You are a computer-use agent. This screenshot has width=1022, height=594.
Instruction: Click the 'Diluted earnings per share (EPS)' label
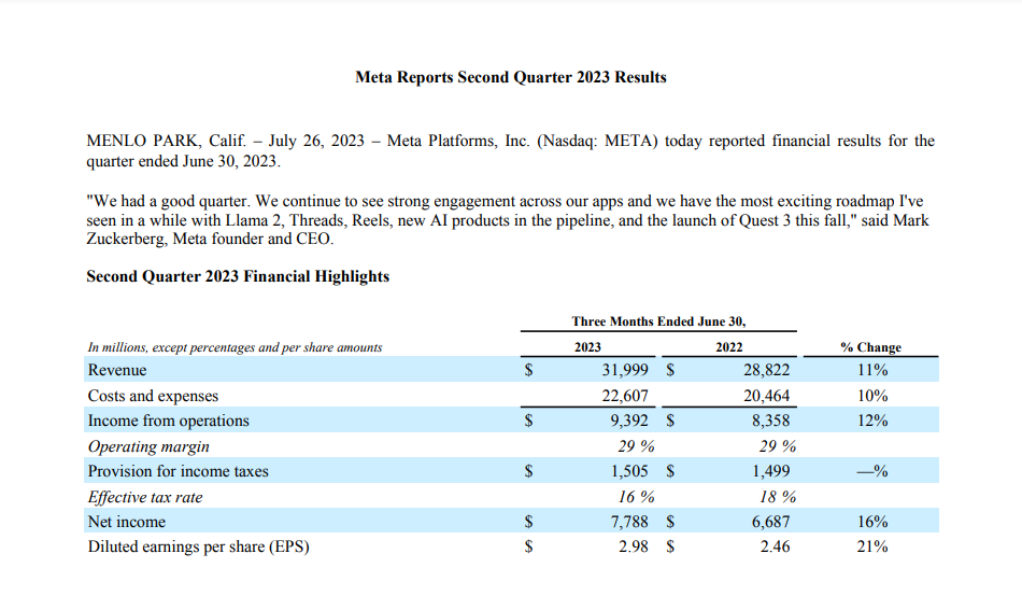pos(199,546)
